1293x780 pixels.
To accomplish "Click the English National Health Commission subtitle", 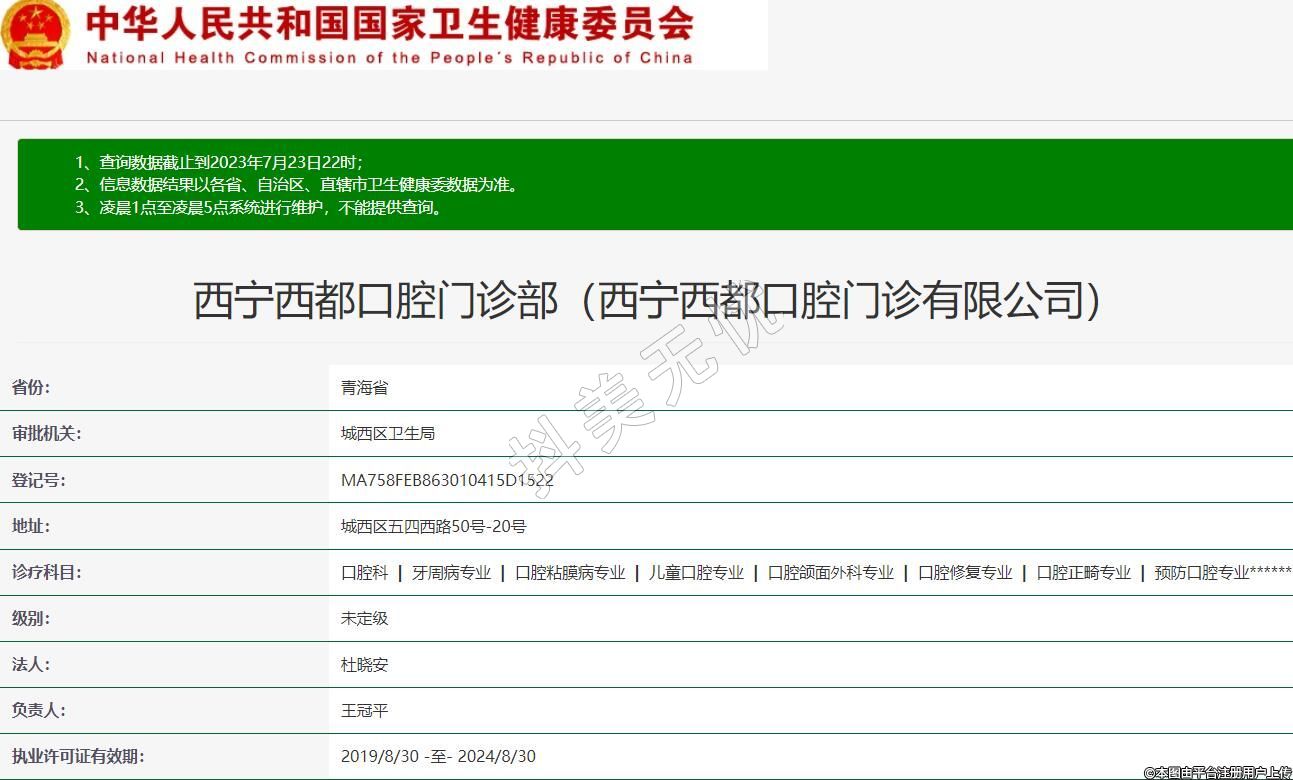I will [x=390, y=58].
